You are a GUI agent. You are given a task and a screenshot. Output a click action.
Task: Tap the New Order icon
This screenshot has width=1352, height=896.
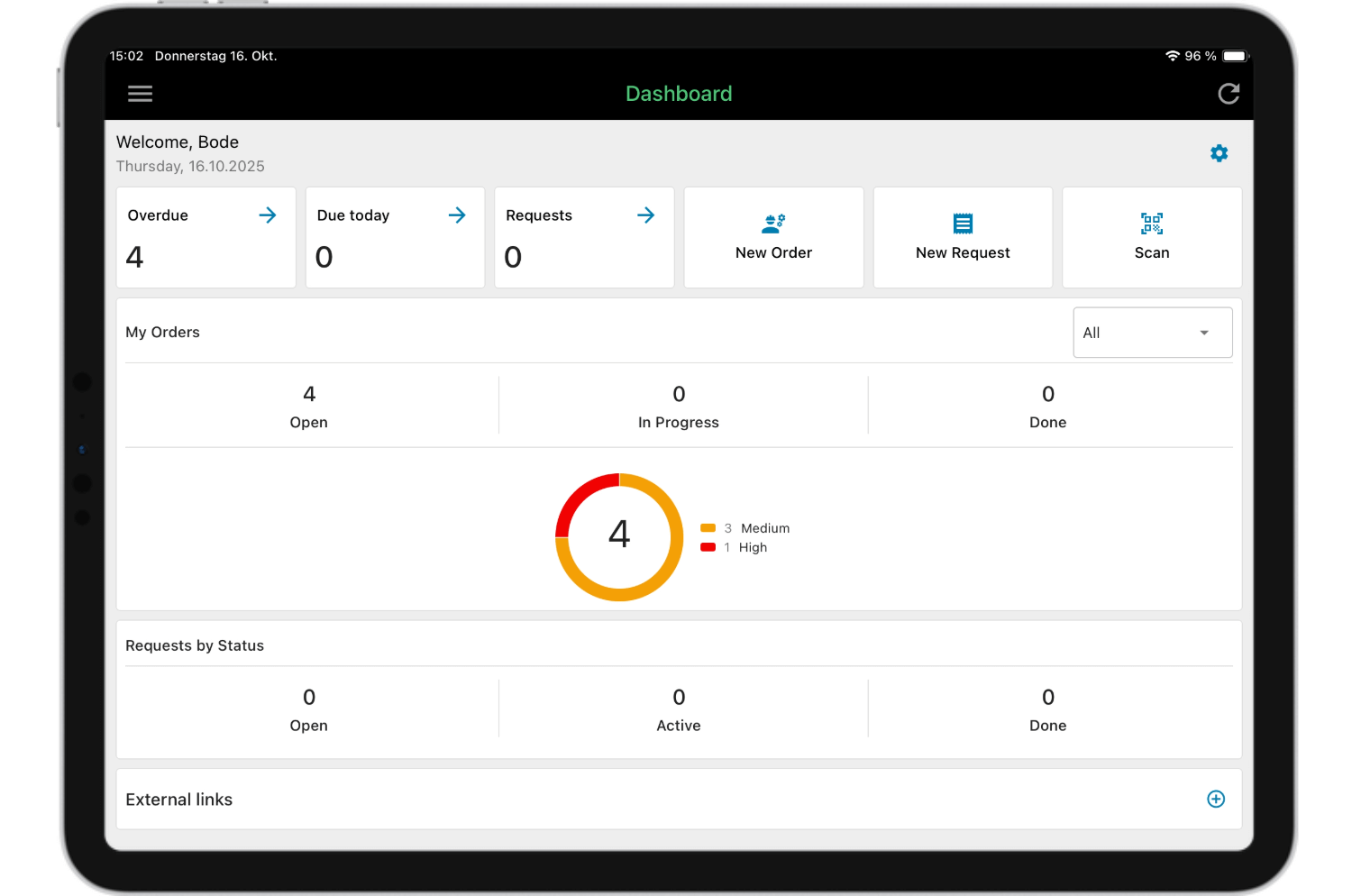point(773,224)
